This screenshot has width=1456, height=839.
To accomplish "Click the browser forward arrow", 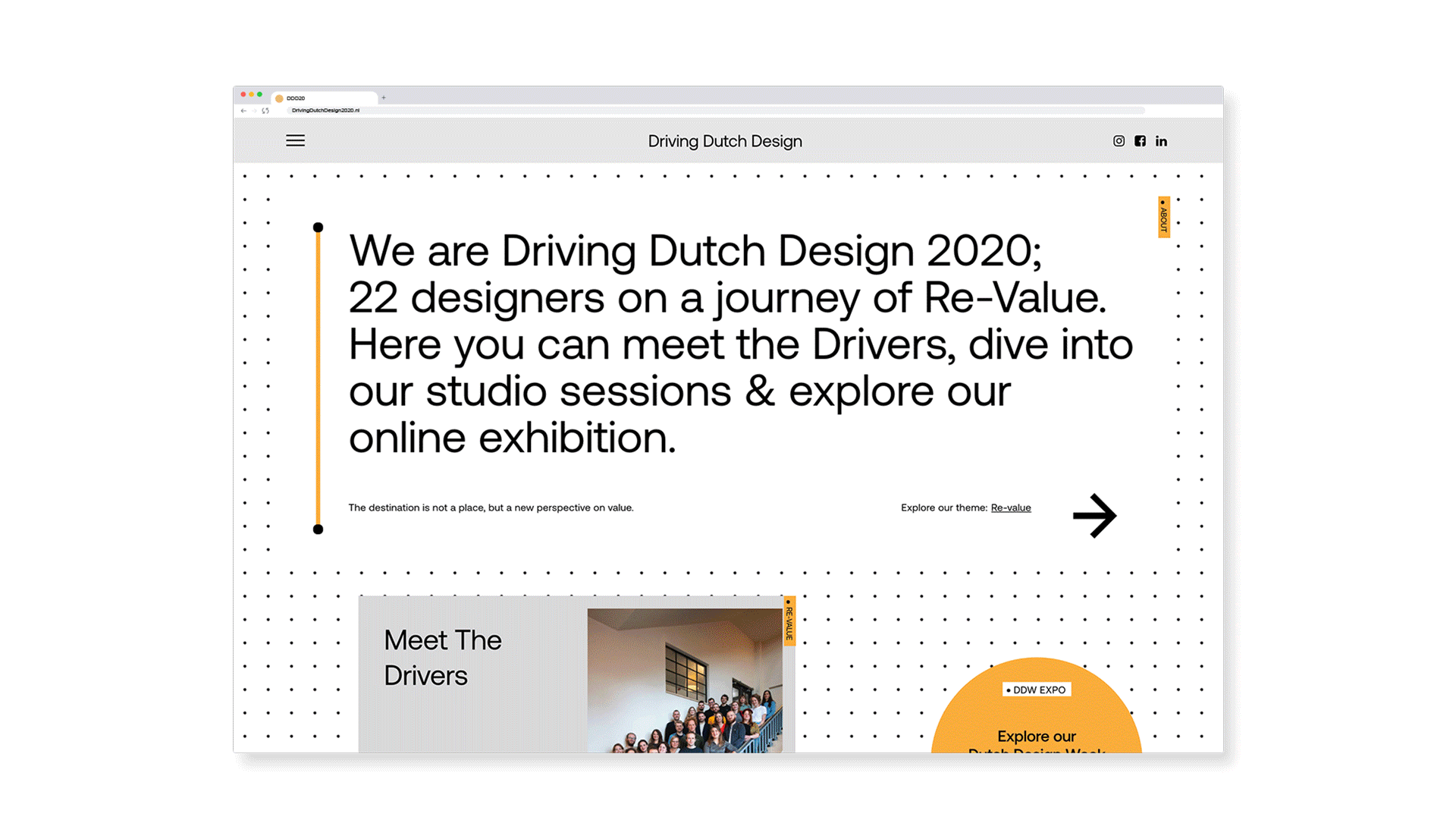I will [x=254, y=111].
